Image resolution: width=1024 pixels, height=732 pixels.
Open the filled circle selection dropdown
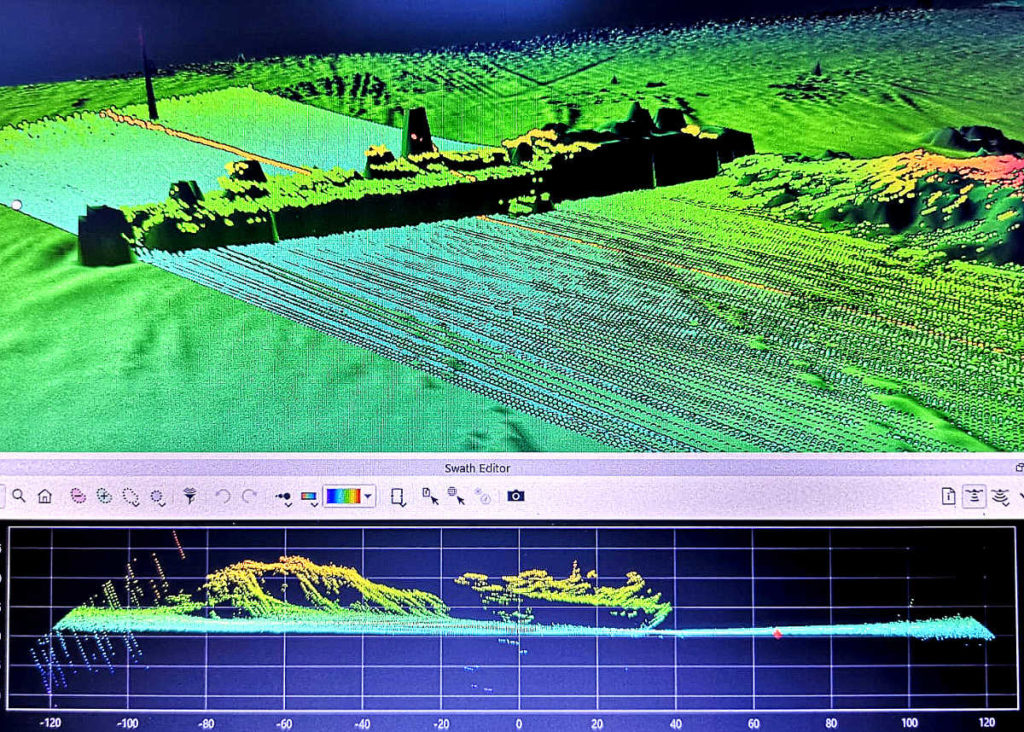157,497
